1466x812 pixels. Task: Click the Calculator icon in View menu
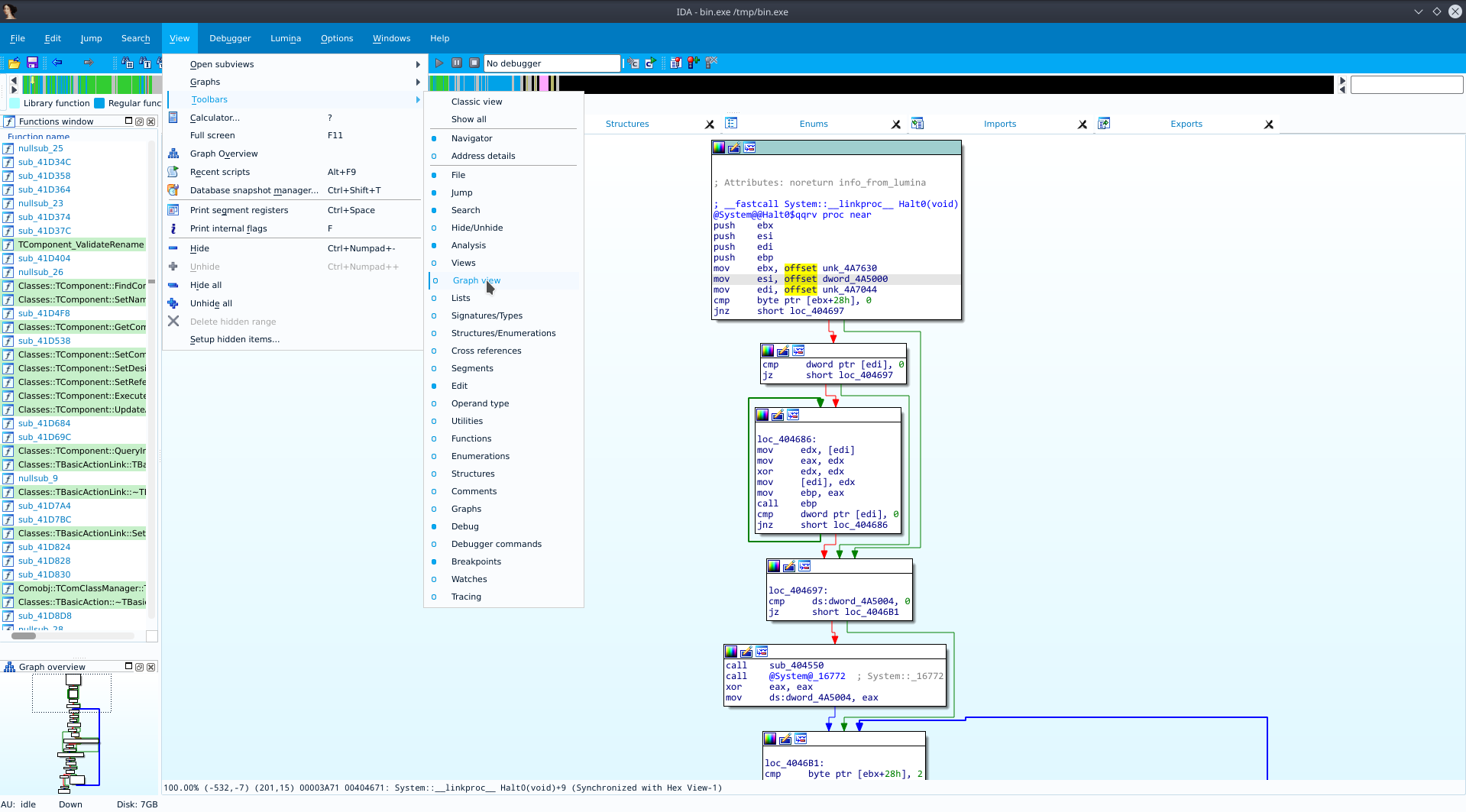point(173,118)
